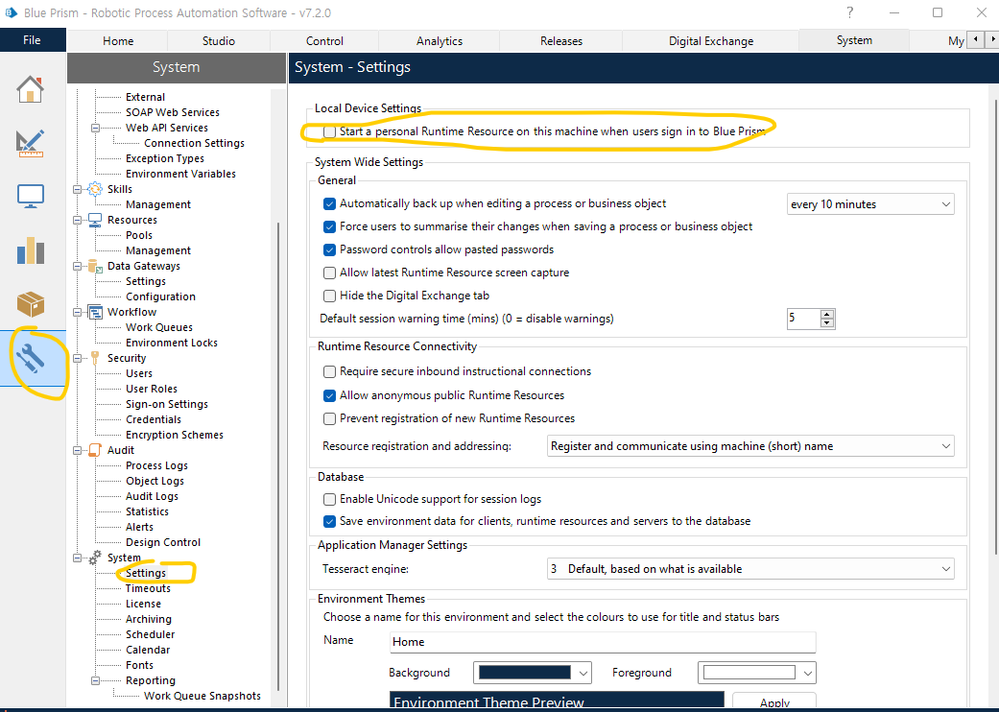Open the Control monitor sidebar icon
The image size is (999, 712).
click(30, 196)
